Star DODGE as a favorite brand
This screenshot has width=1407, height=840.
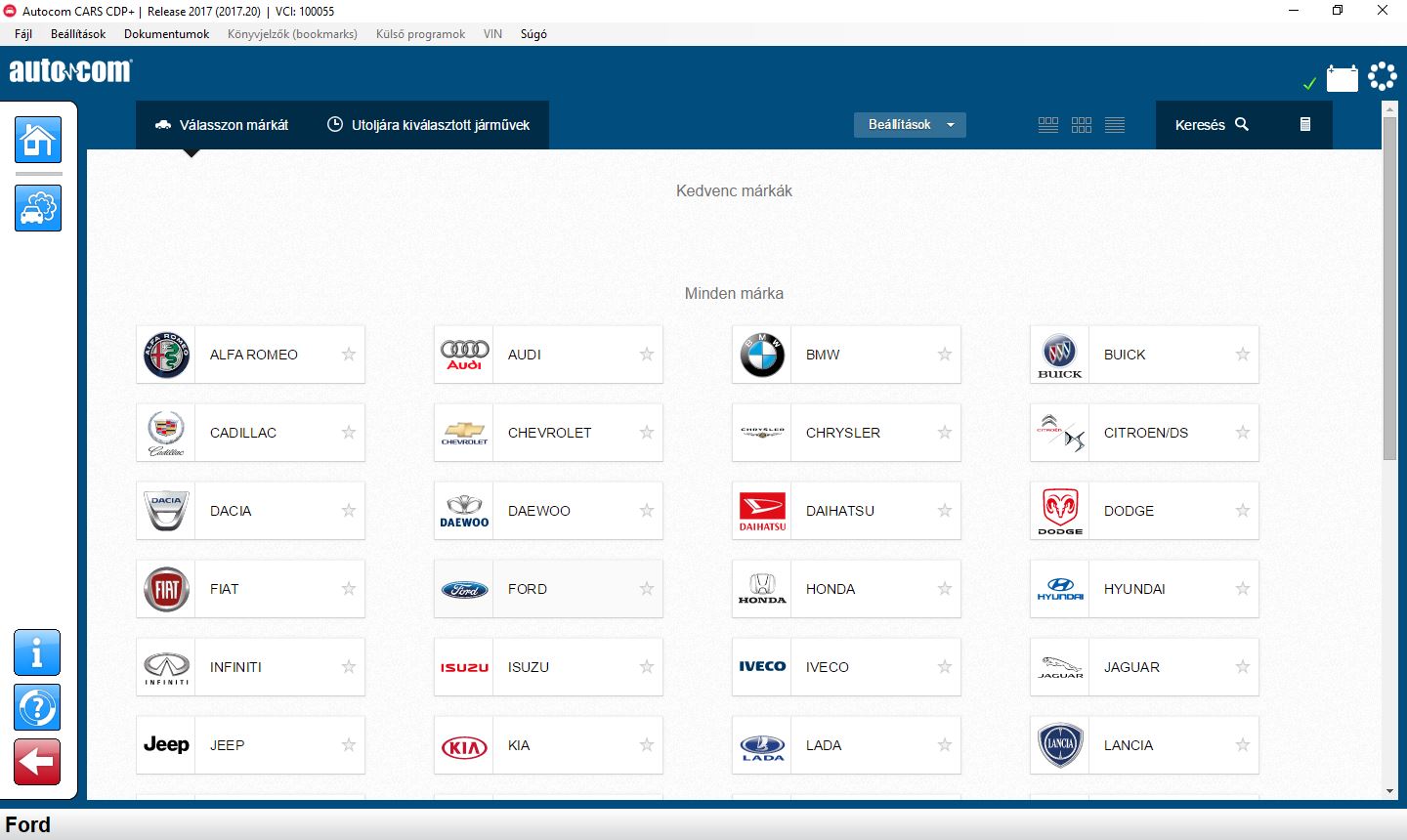(x=1243, y=511)
